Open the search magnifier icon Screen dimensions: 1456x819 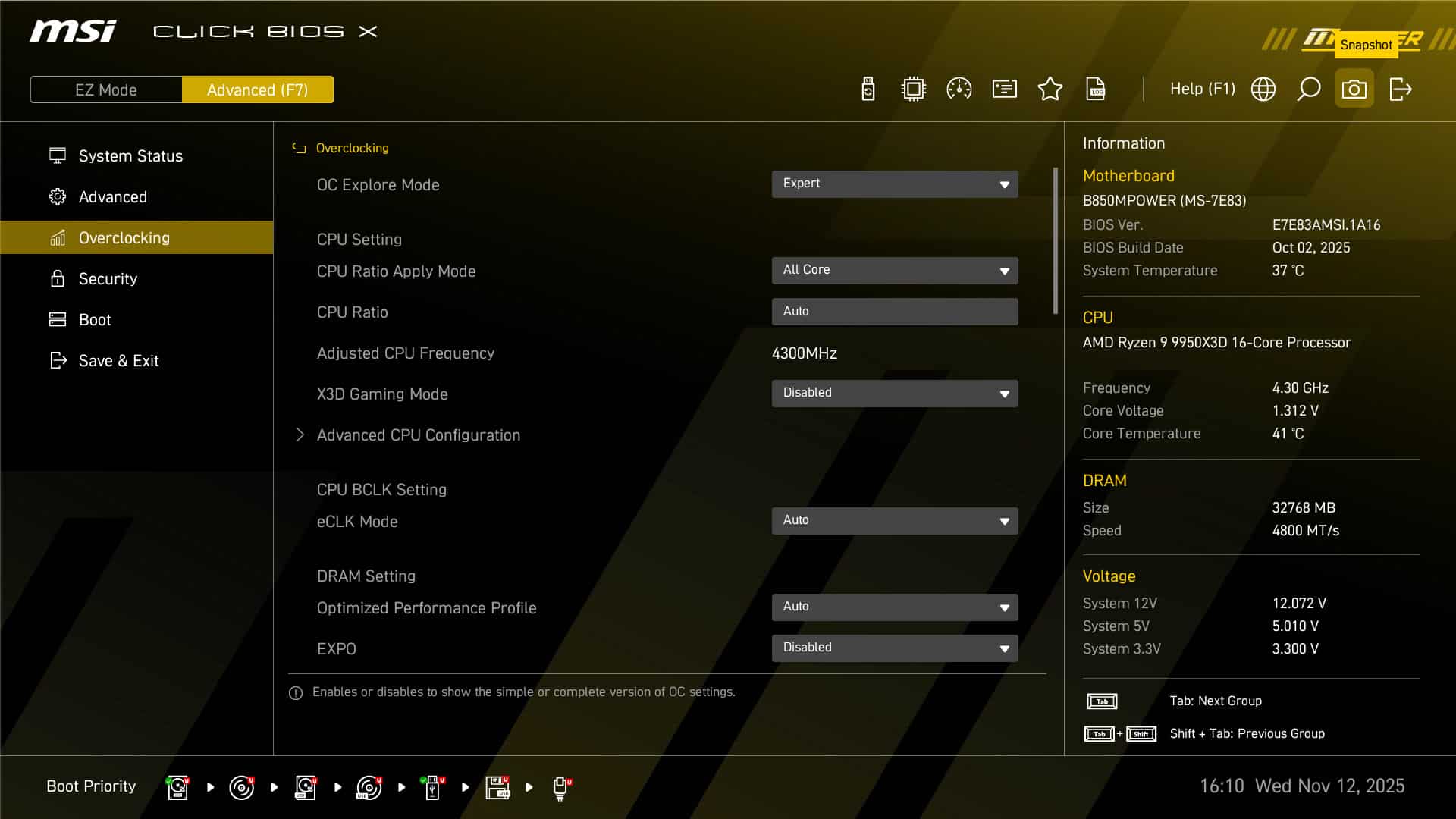tap(1309, 89)
